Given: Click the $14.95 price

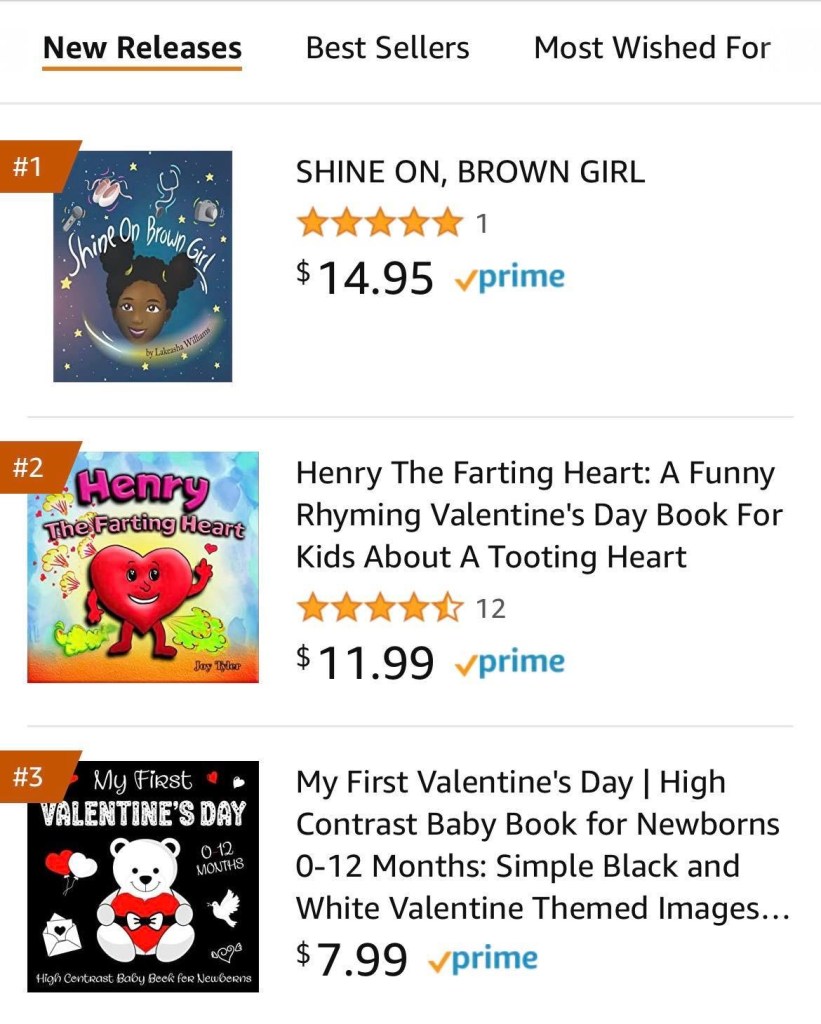Looking at the screenshot, I should point(366,278).
